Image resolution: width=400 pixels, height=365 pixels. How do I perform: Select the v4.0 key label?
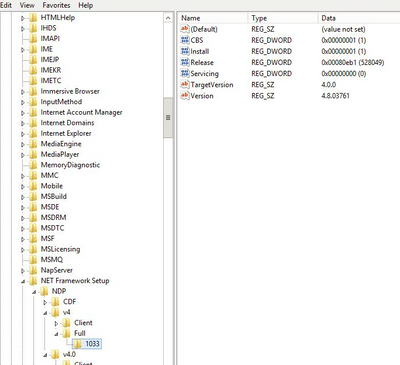[69, 354]
